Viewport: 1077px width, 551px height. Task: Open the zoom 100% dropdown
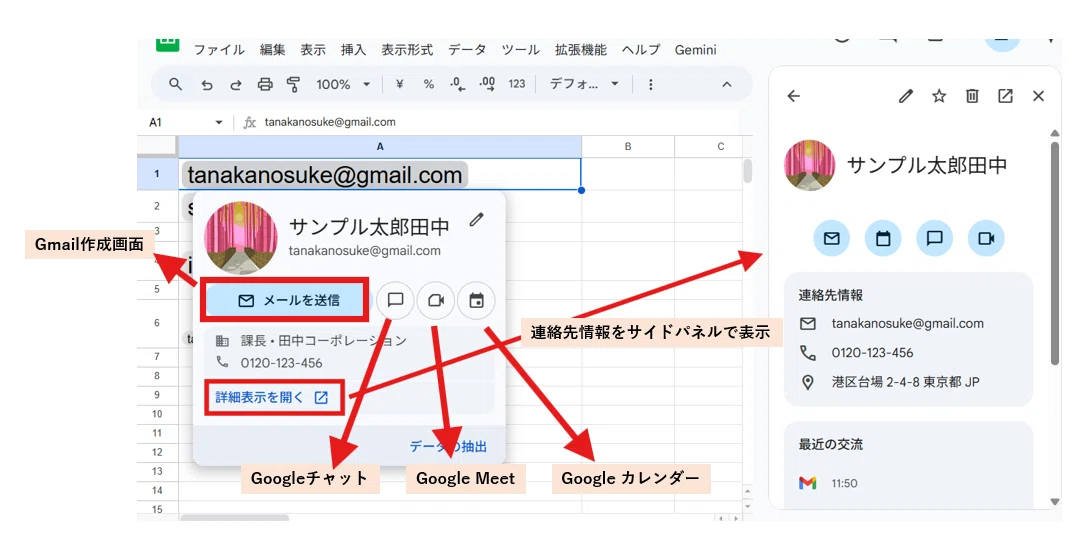pos(343,84)
